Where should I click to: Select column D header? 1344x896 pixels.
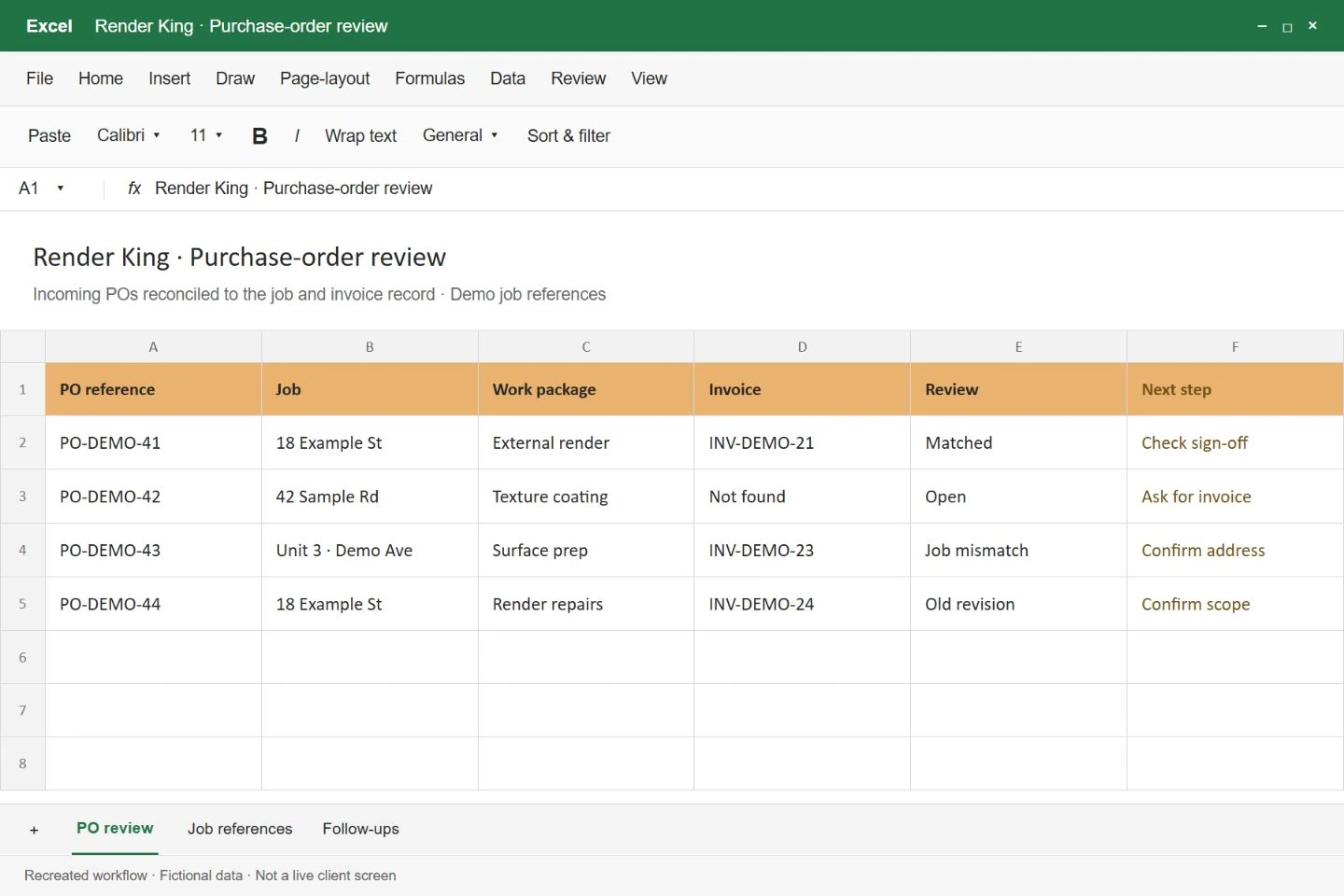tap(802, 346)
